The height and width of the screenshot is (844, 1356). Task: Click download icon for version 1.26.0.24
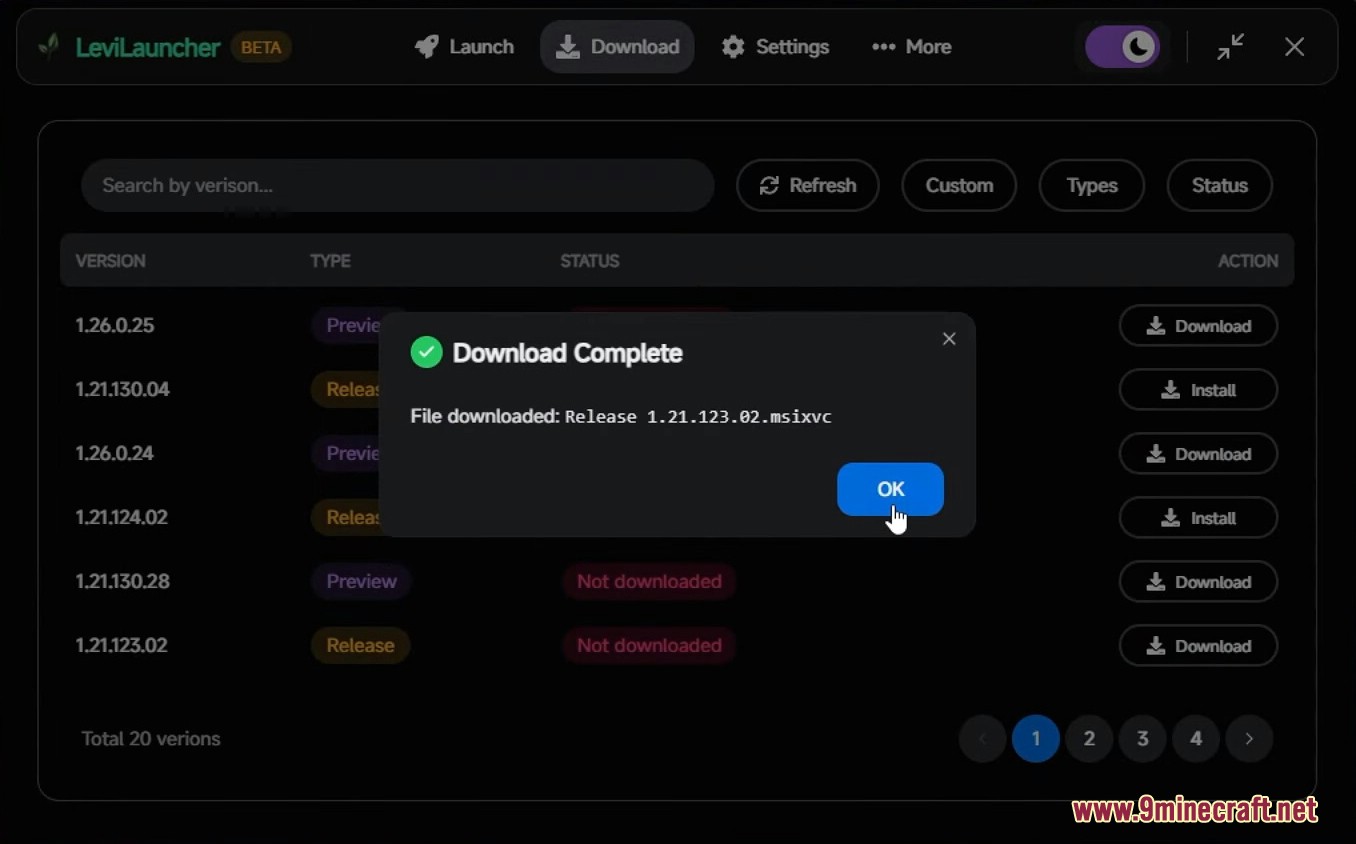click(1156, 454)
